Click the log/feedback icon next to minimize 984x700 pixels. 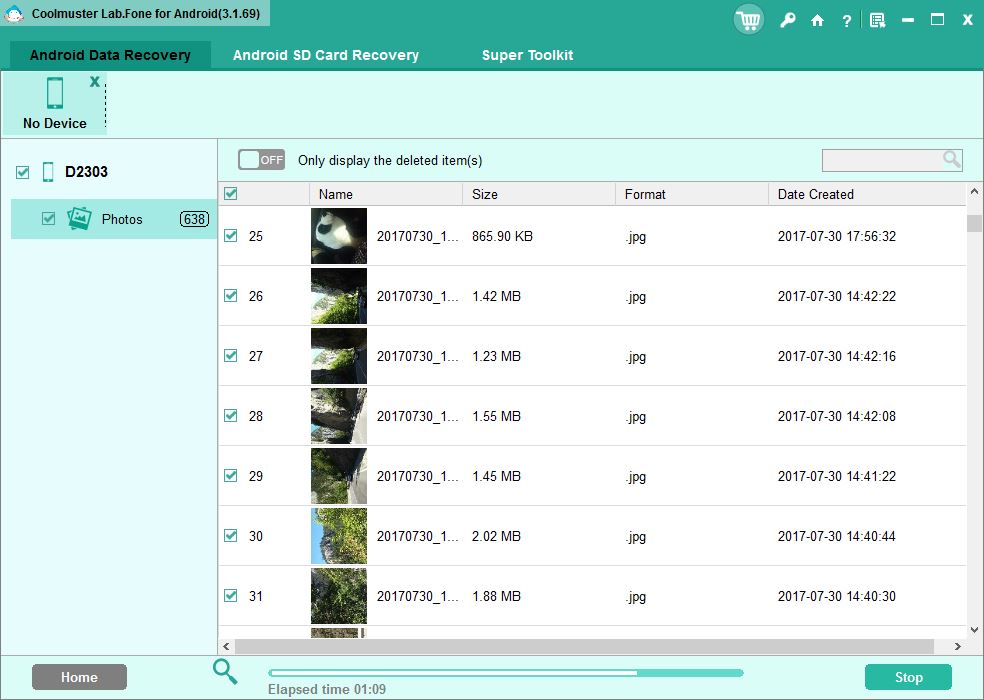tap(877, 19)
